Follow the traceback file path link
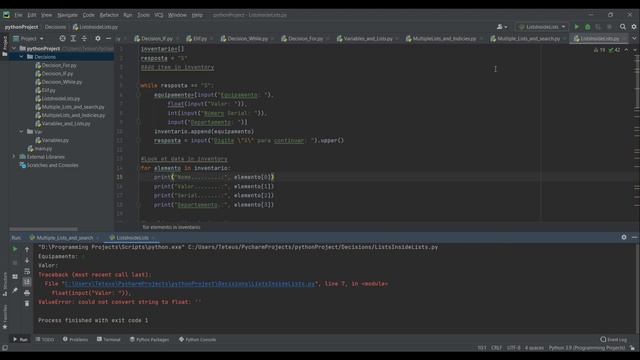This screenshot has width=640, height=360. 190,284
